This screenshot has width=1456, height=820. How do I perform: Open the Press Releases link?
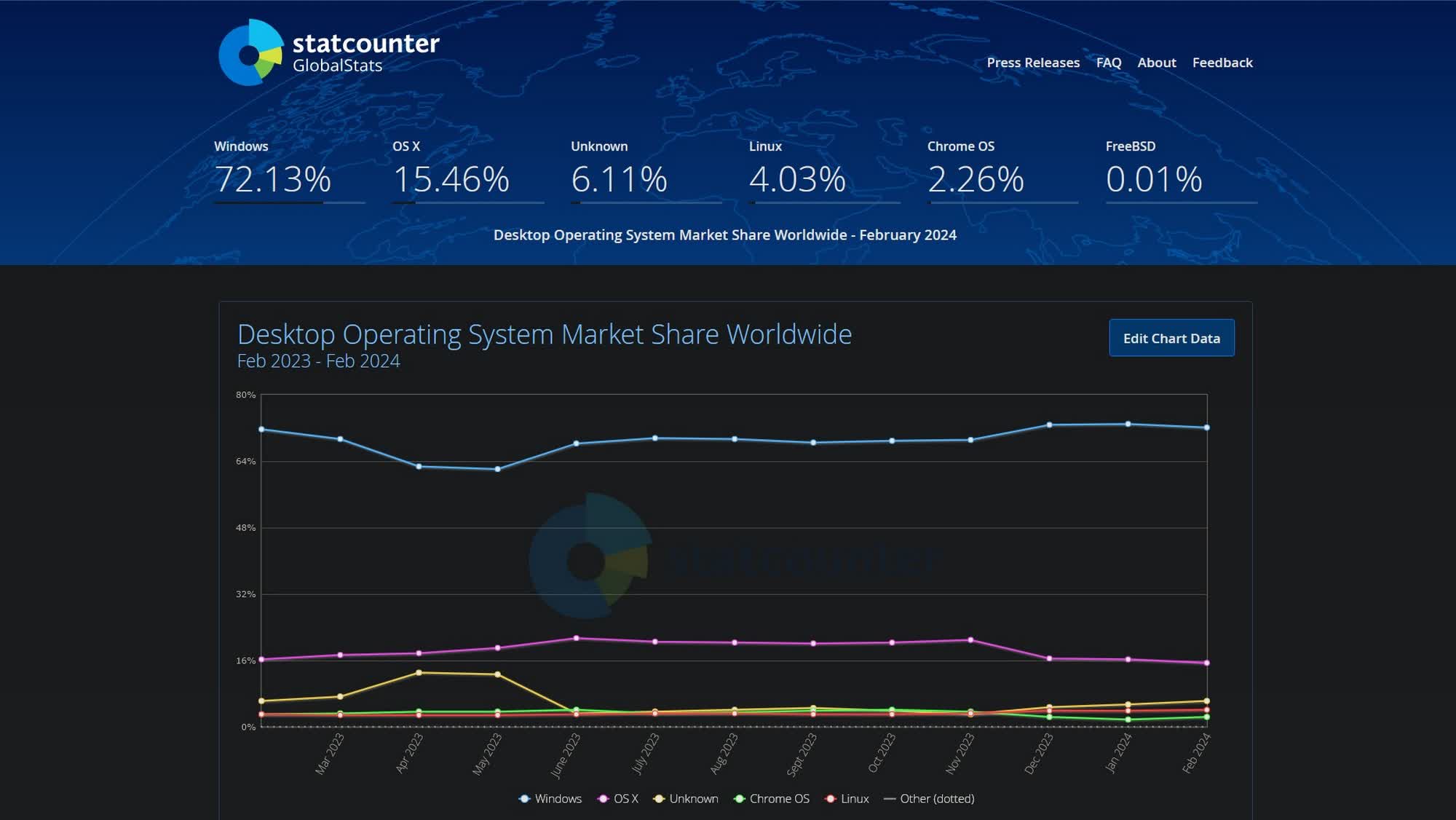click(x=1033, y=63)
